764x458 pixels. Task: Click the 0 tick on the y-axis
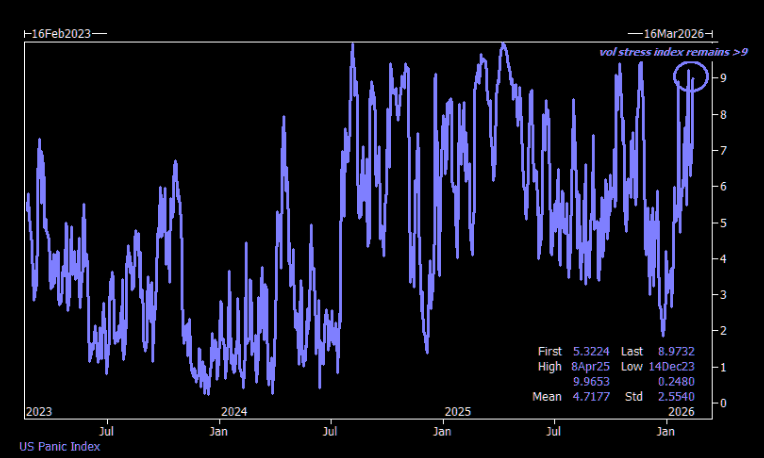[x=722, y=403]
